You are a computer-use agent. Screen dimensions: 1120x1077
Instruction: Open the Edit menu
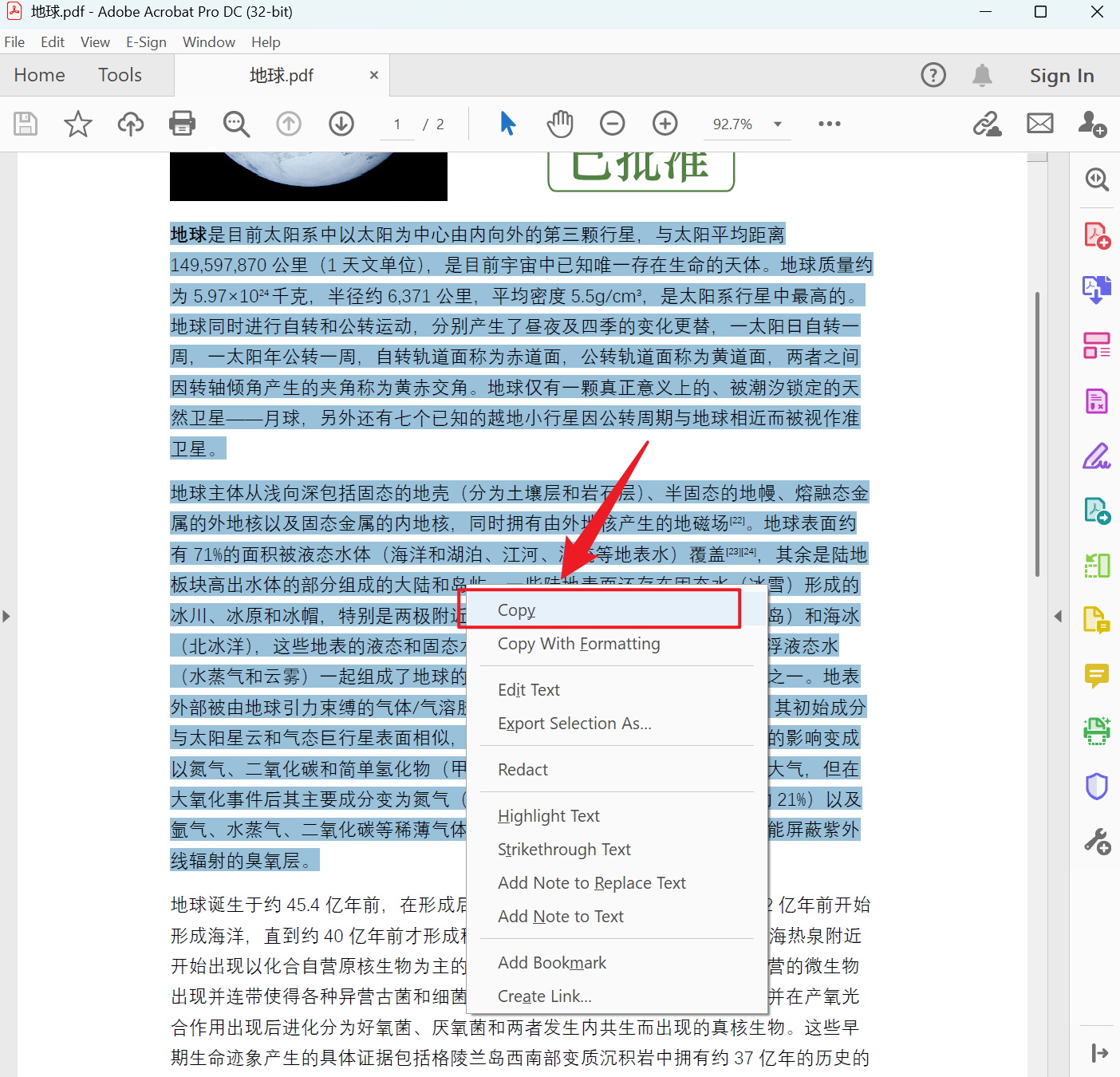pyautogui.click(x=52, y=41)
